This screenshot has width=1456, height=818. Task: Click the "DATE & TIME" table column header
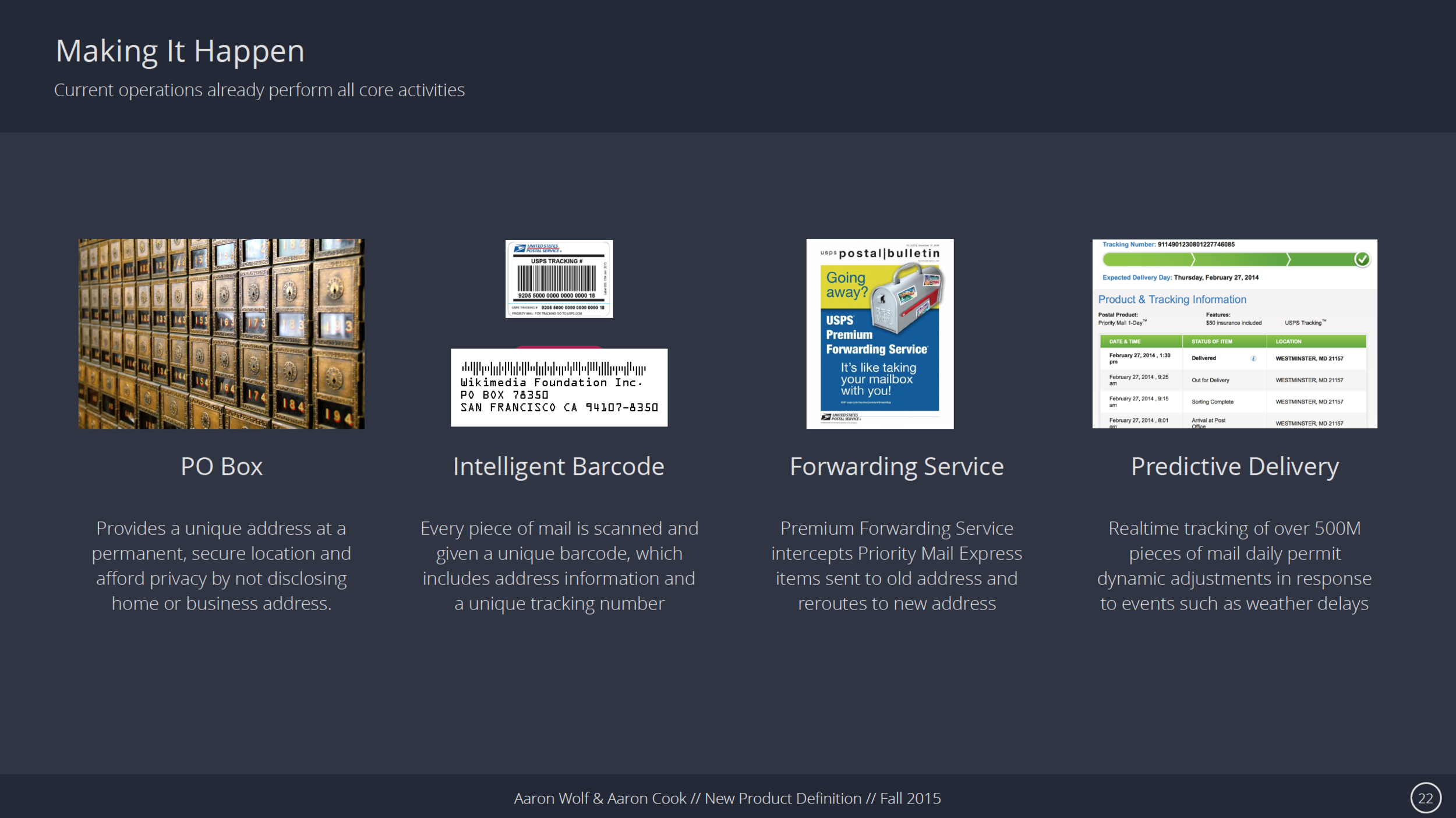[1142, 341]
